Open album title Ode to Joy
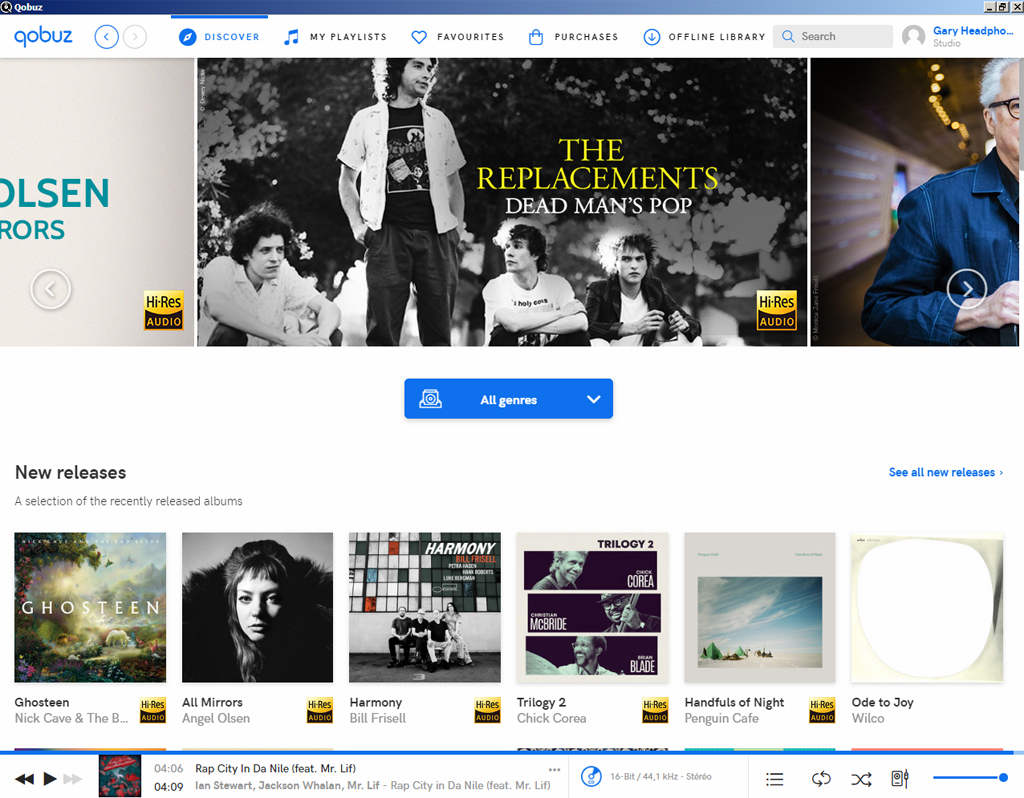 pos(882,703)
